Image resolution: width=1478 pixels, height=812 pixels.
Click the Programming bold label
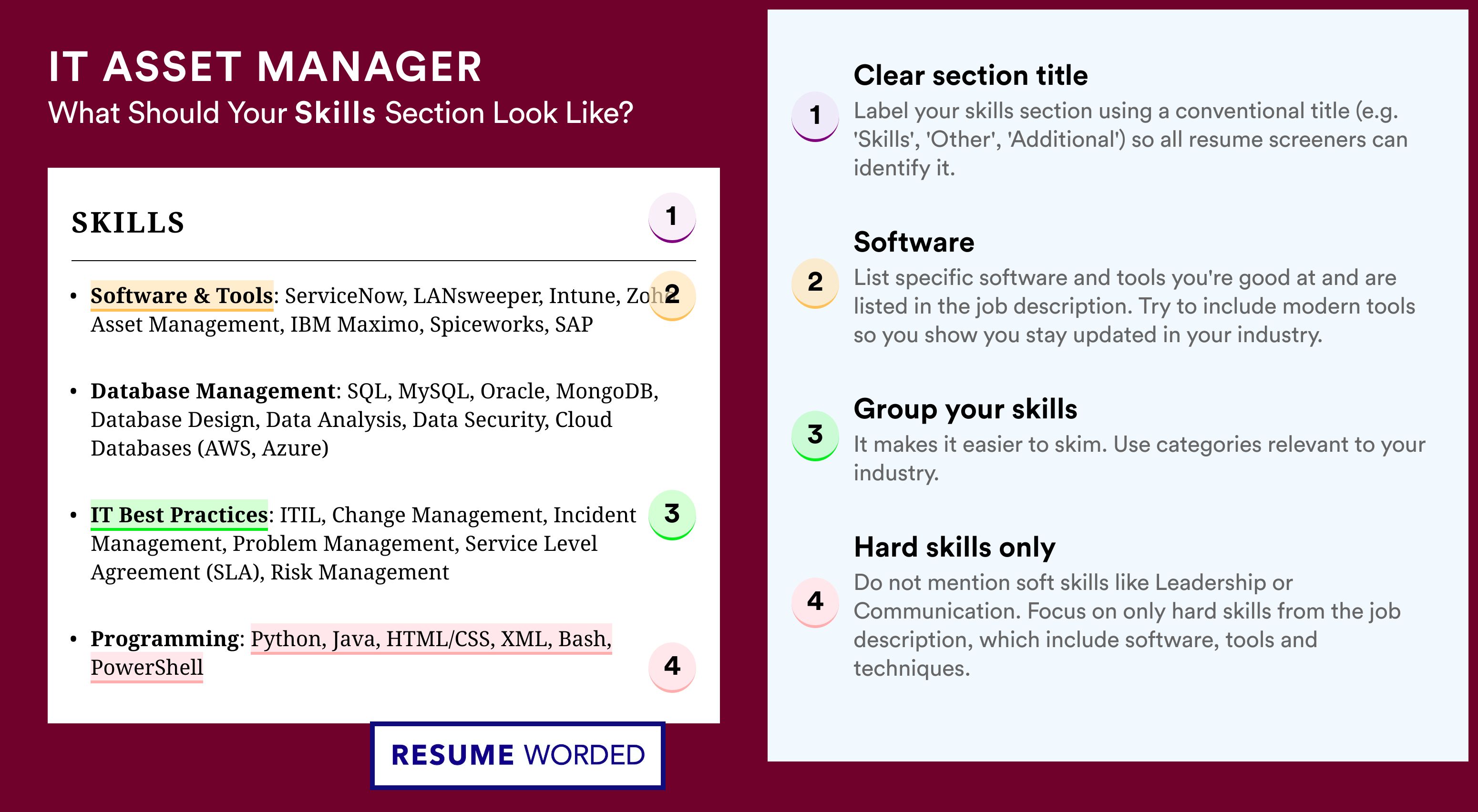(164, 639)
